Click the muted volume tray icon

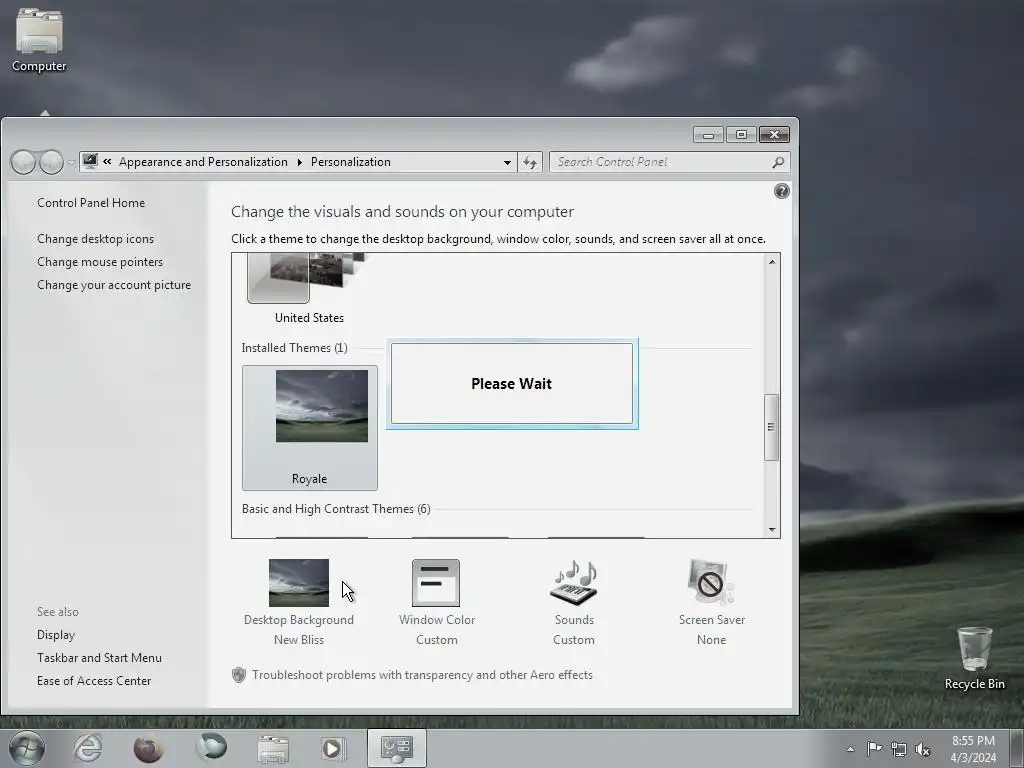[x=922, y=748]
